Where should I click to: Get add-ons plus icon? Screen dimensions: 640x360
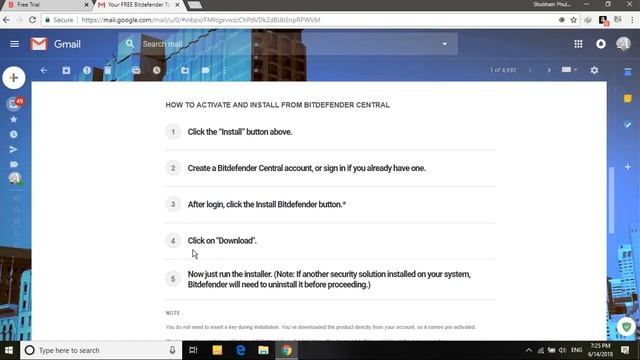click(x=628, y=167)
